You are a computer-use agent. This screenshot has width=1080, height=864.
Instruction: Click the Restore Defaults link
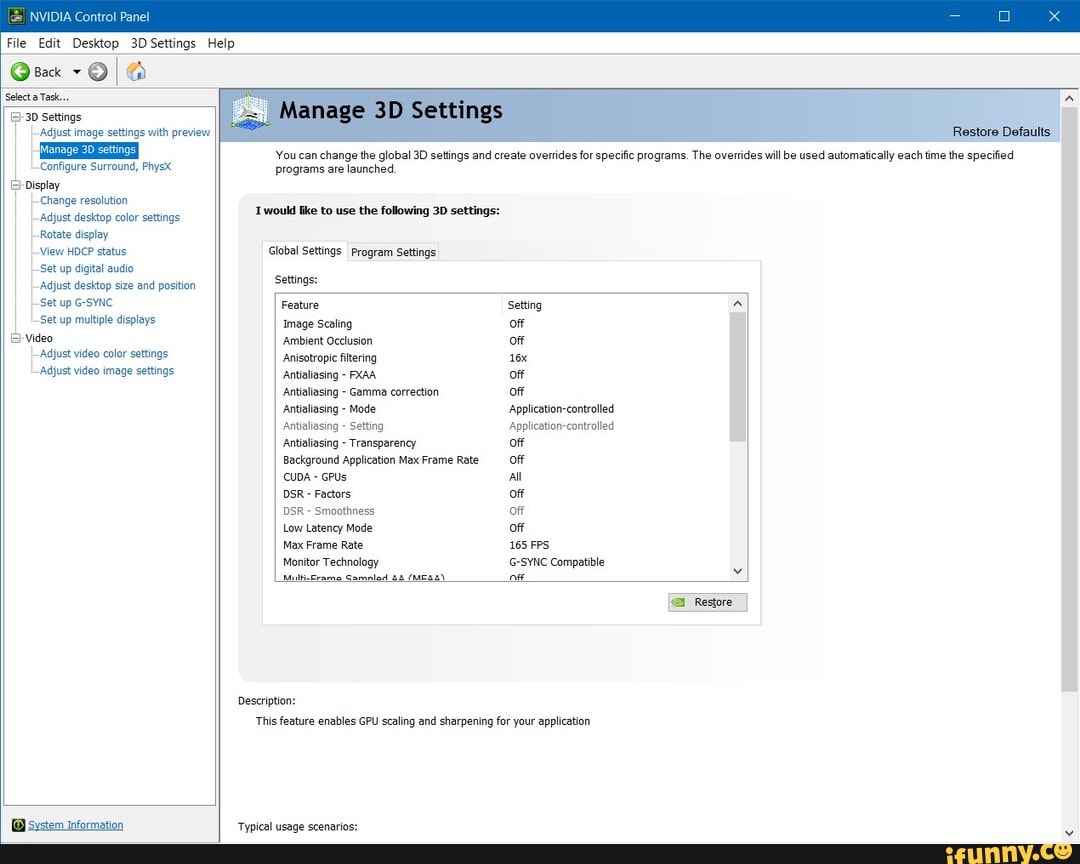(x=1001, y=131)
